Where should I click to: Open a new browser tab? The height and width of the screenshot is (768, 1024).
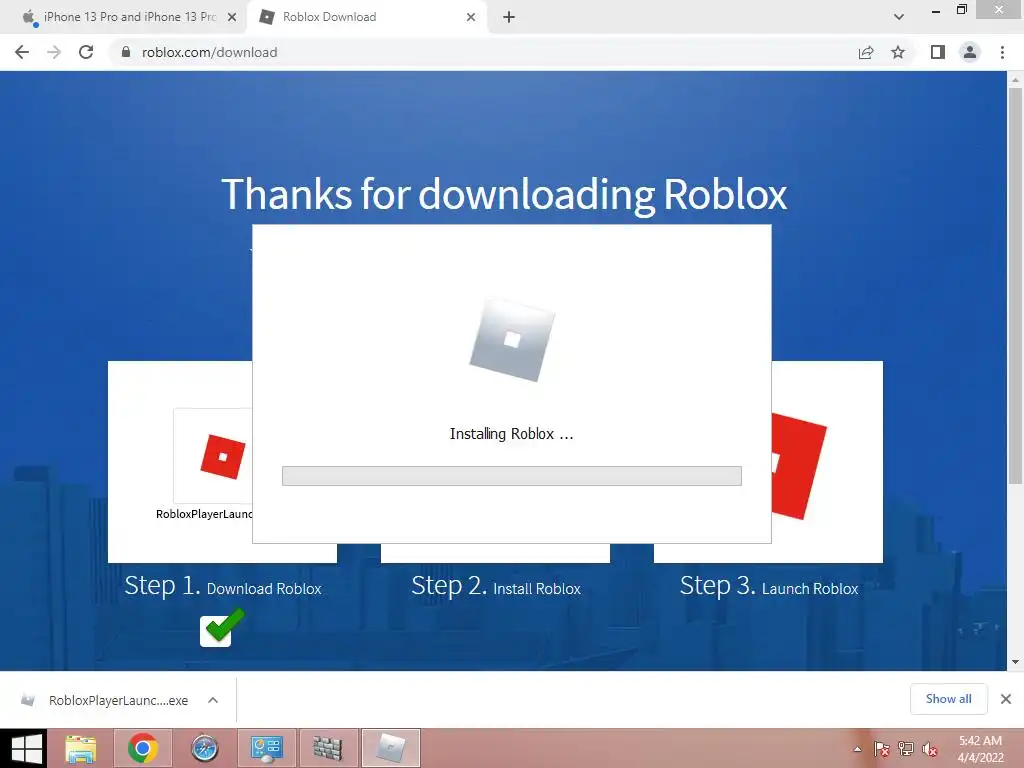pyautogui.click(x=509, y=17)
